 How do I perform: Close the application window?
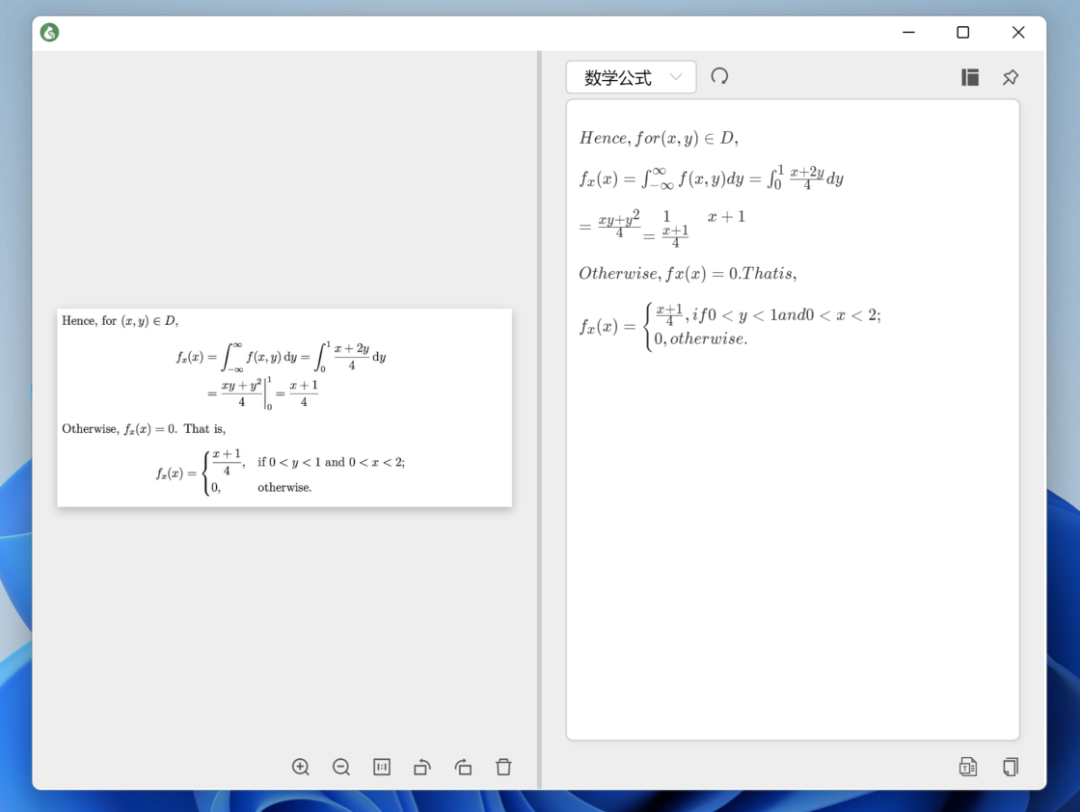coord(1018,32)
